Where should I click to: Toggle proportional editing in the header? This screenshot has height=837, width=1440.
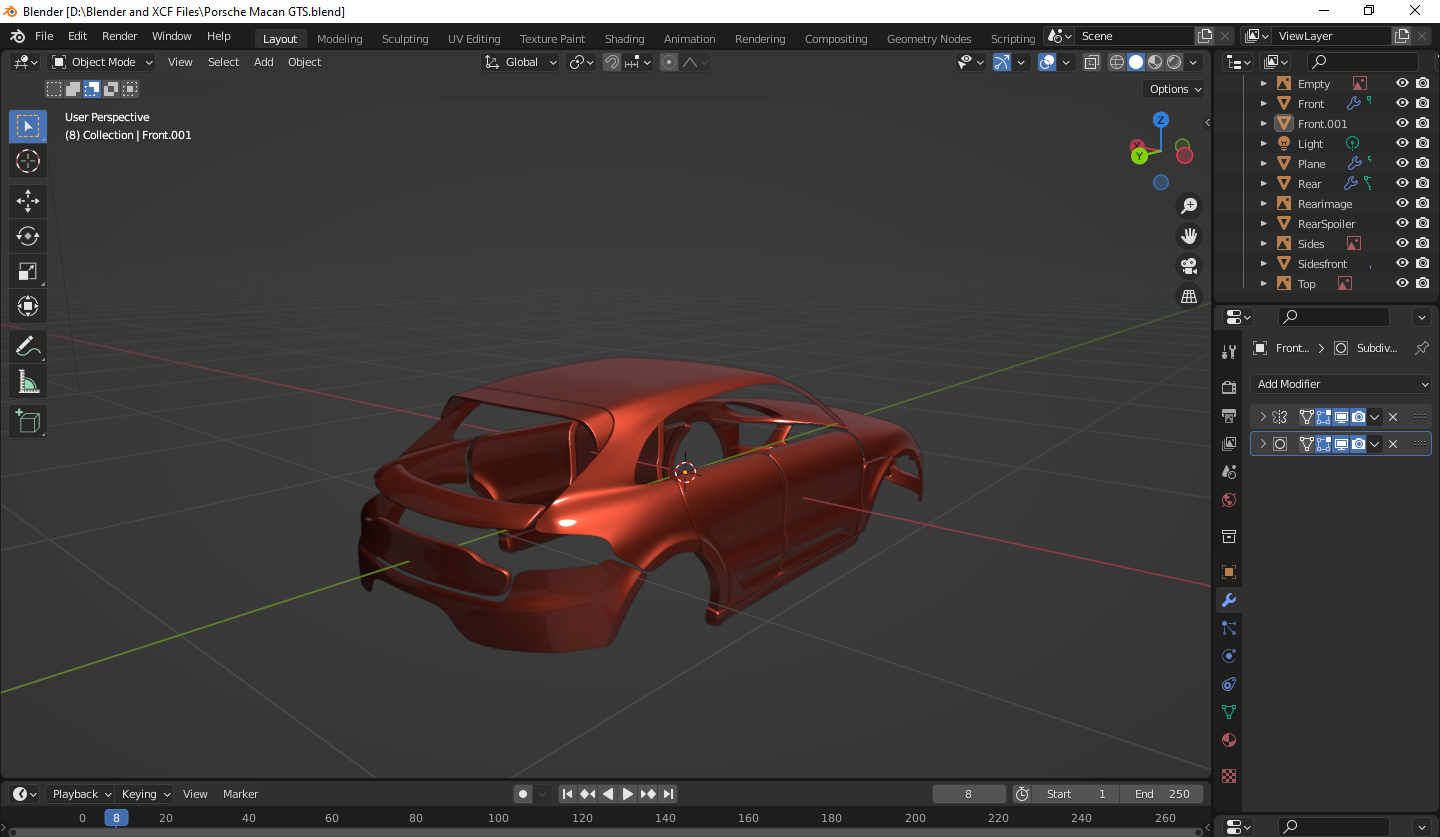coord(669,62)
